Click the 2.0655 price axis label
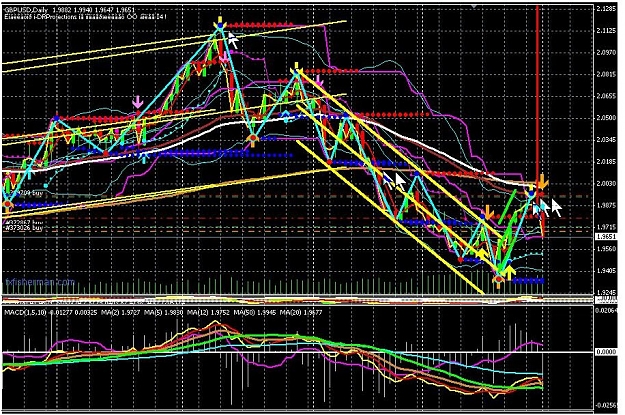Viewport: 625px width, 415px height. point(607,96)
